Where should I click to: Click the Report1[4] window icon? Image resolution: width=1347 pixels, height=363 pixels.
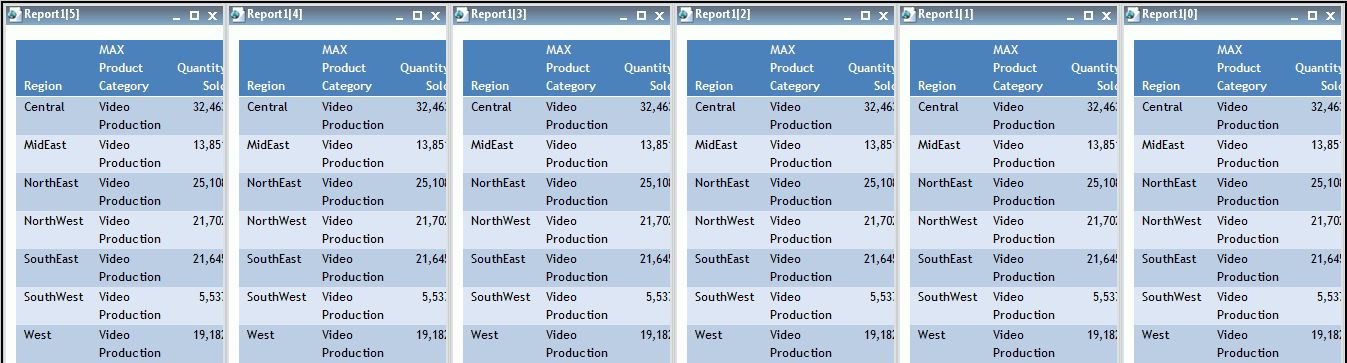(238, 15)
